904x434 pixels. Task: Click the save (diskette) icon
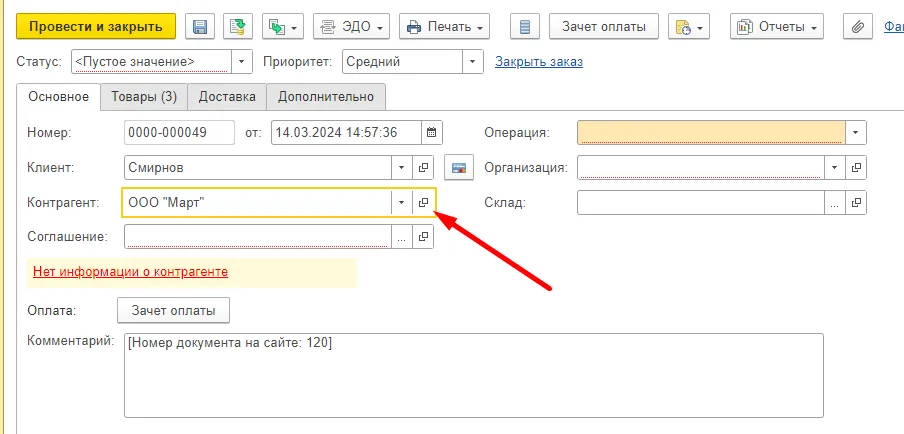[x=199, y=26]
